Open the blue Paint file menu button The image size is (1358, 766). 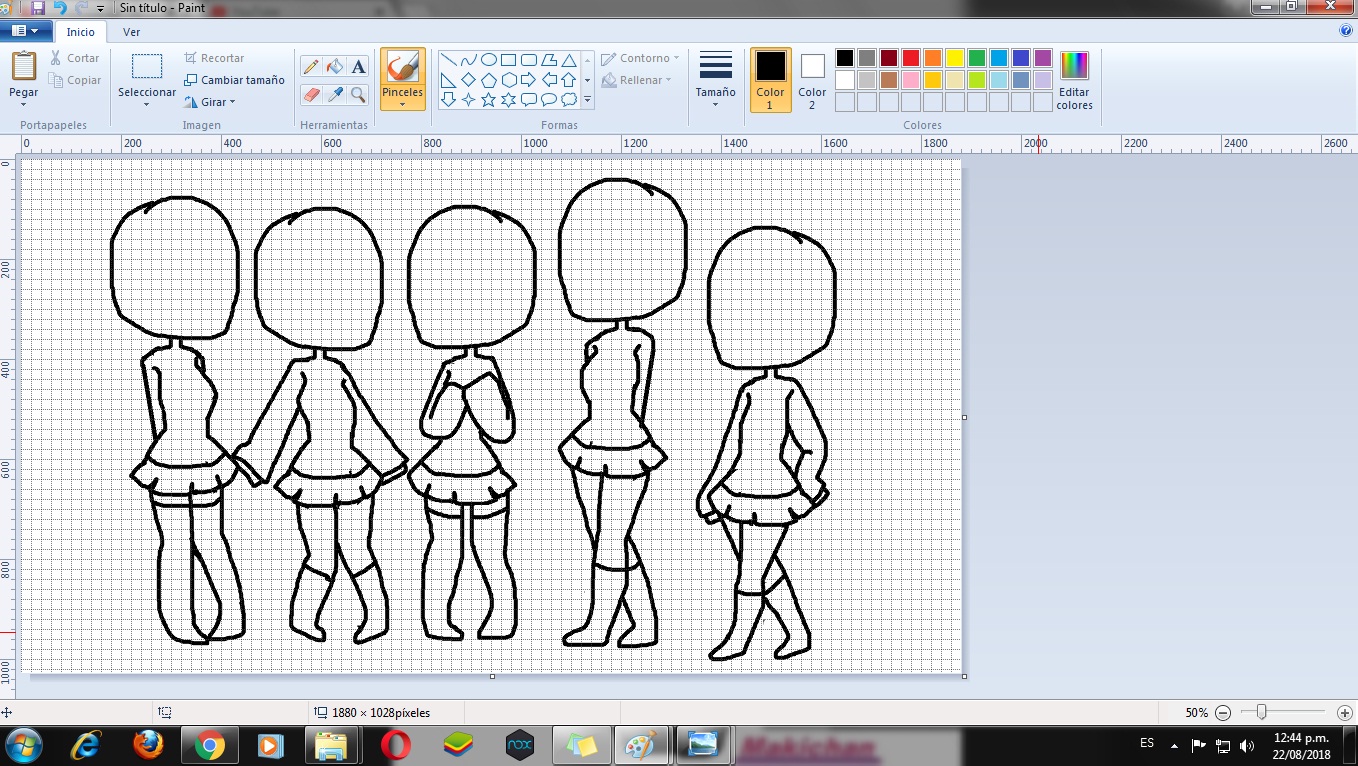pos(26,31)
